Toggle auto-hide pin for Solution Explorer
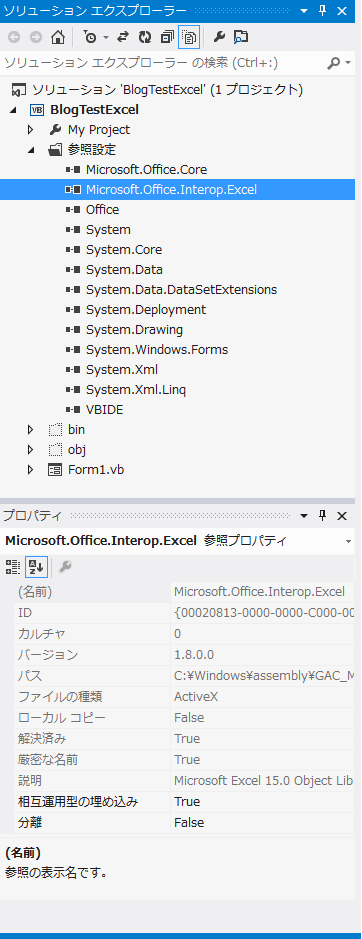 (322, 11)
